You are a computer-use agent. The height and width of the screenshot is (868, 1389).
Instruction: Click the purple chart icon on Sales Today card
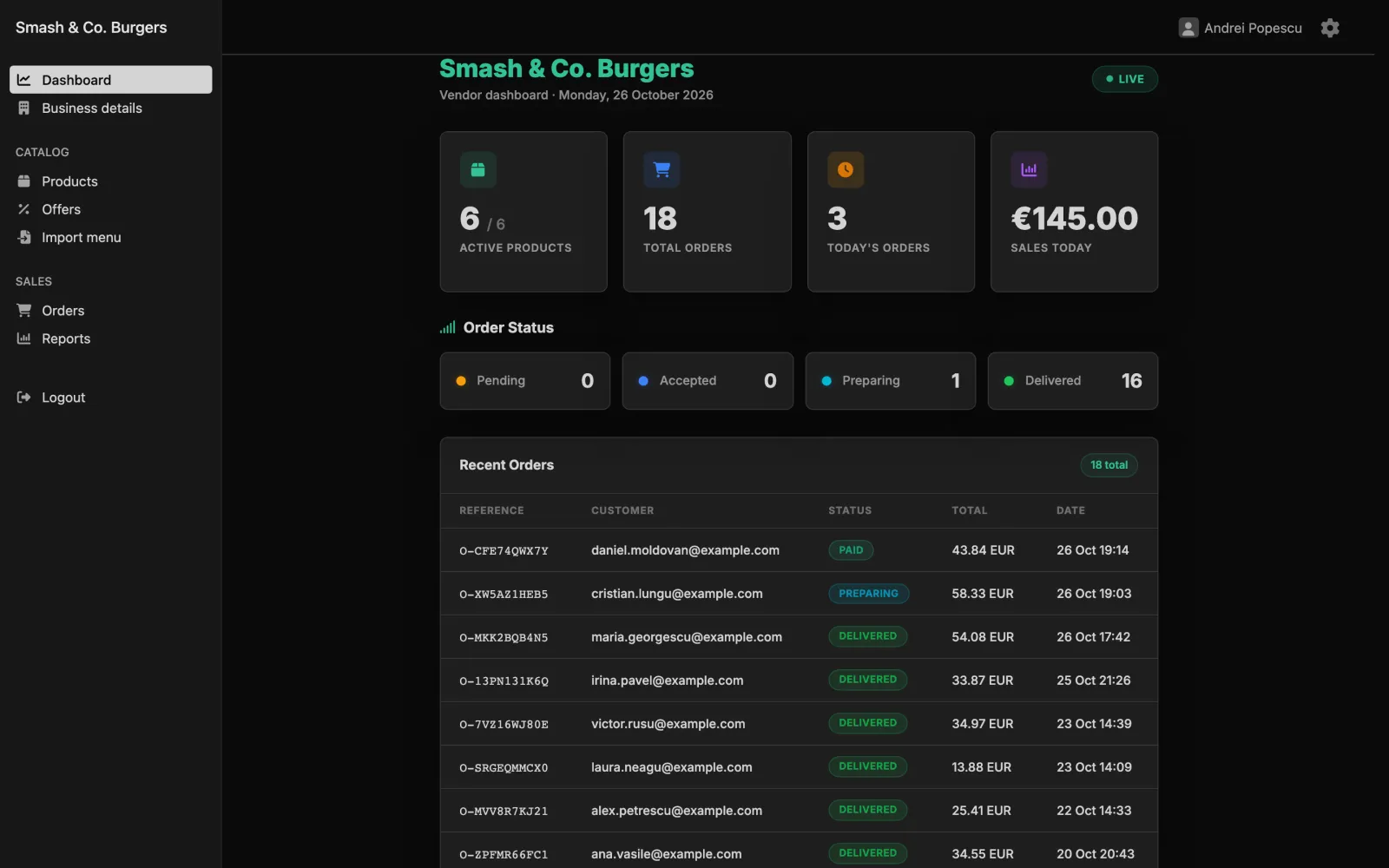tap(1029, 170)
